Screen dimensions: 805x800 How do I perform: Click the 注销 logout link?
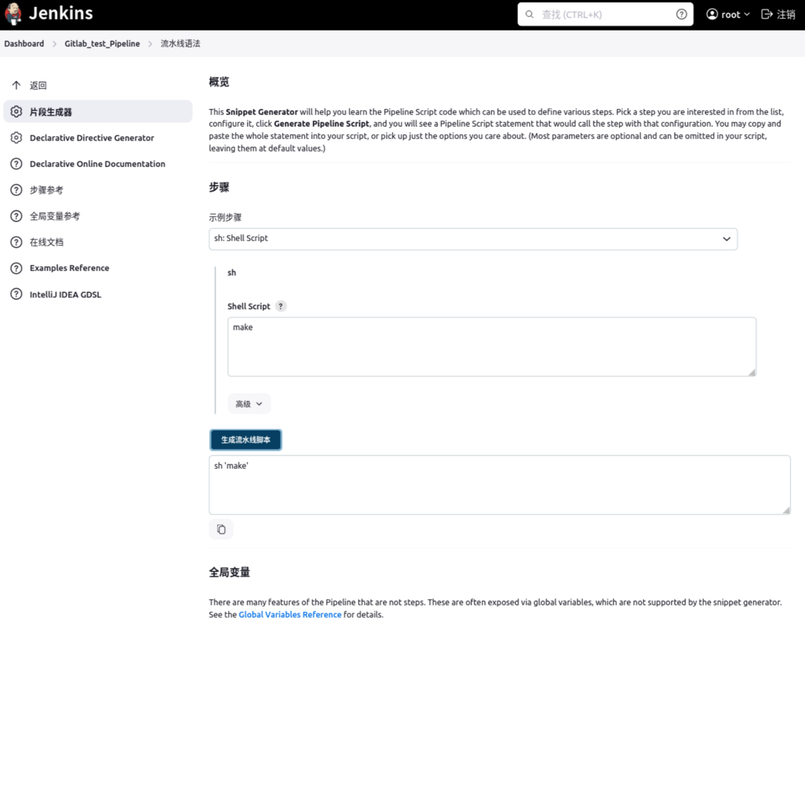(x=778, y=14)
